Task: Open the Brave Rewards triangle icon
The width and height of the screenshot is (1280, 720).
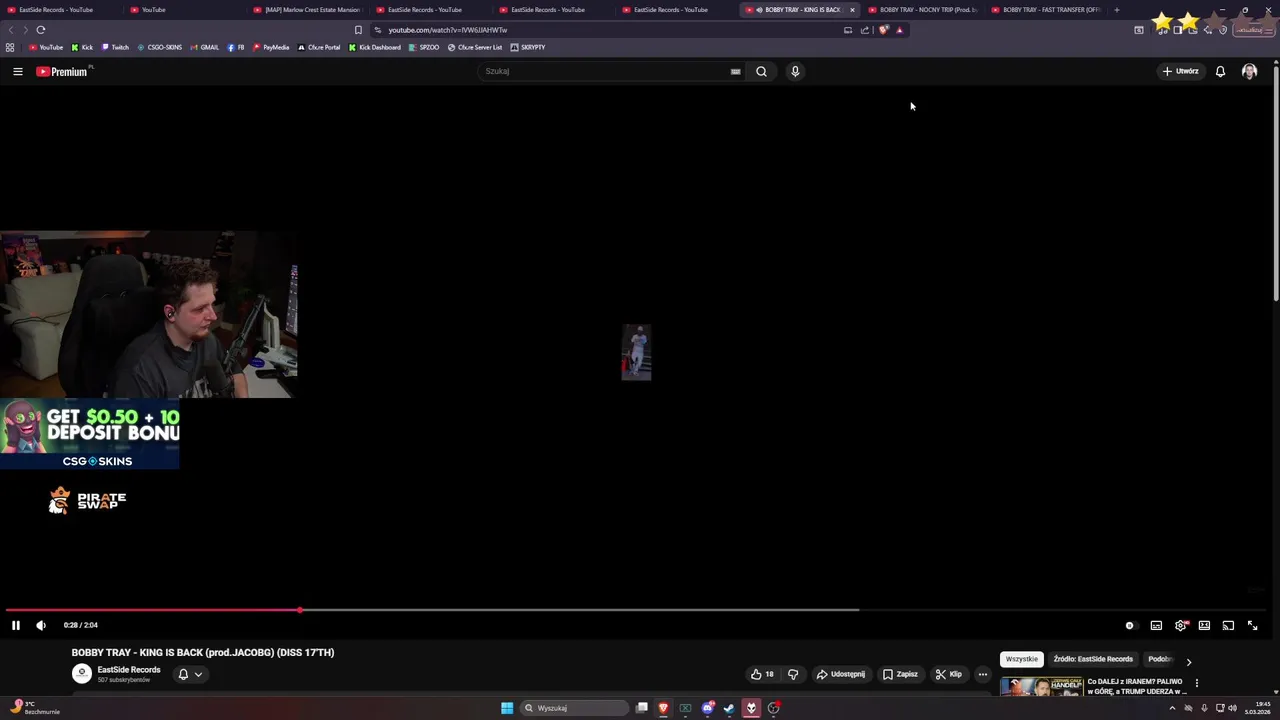Action: [899, 30]
